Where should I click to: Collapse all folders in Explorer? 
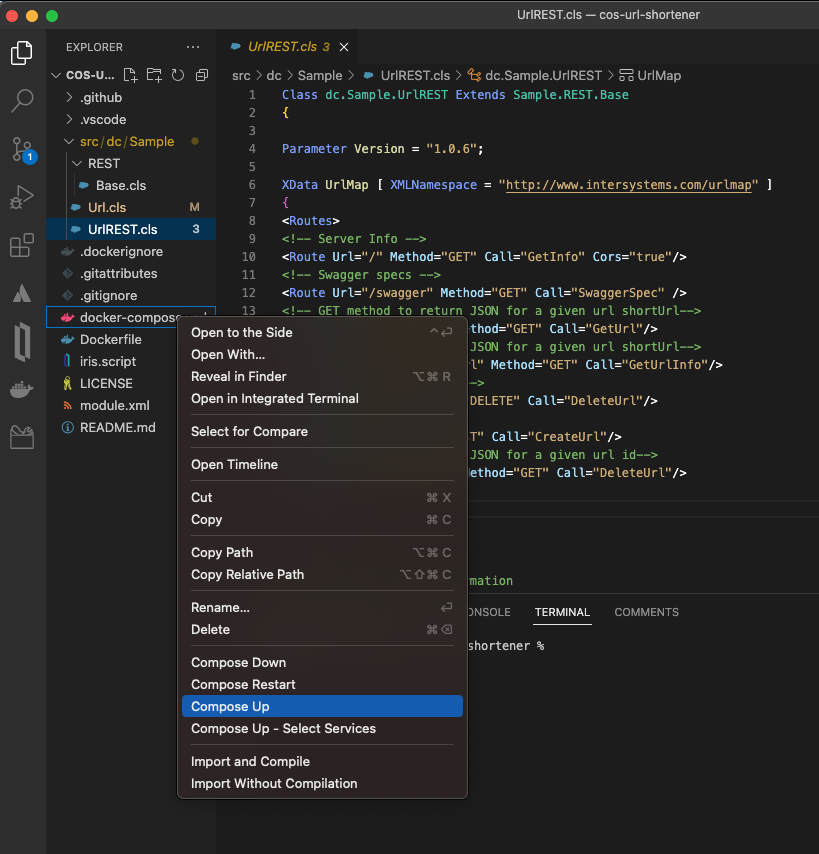(x=202, y=75)
